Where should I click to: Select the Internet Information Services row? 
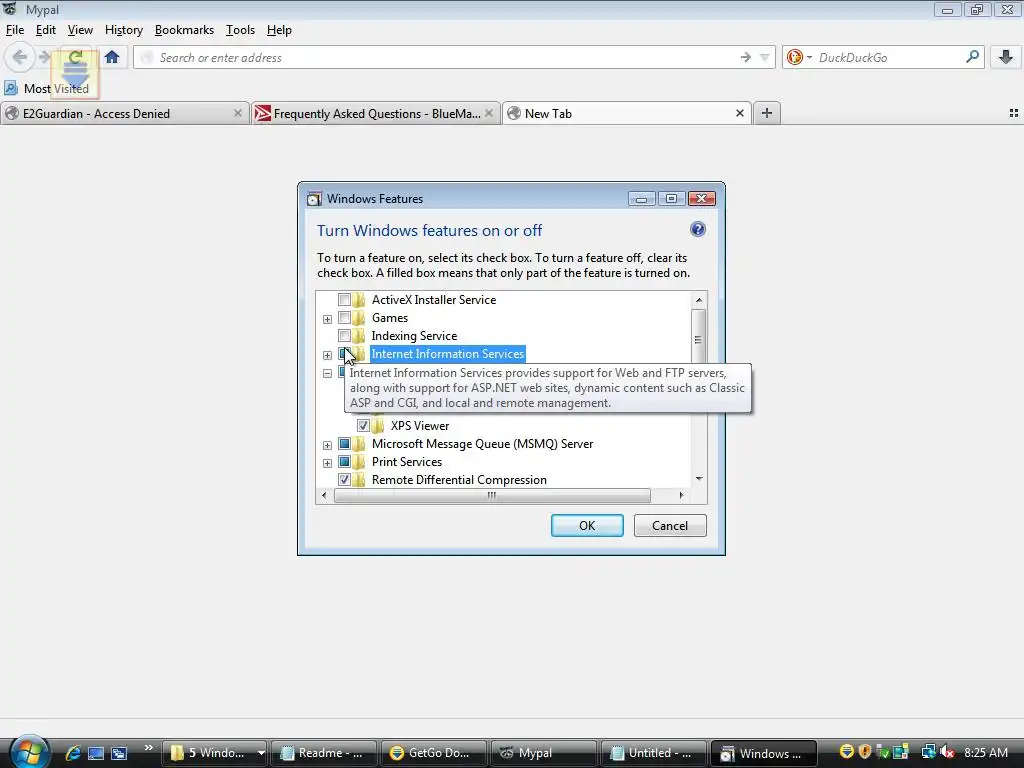(447, 354)
